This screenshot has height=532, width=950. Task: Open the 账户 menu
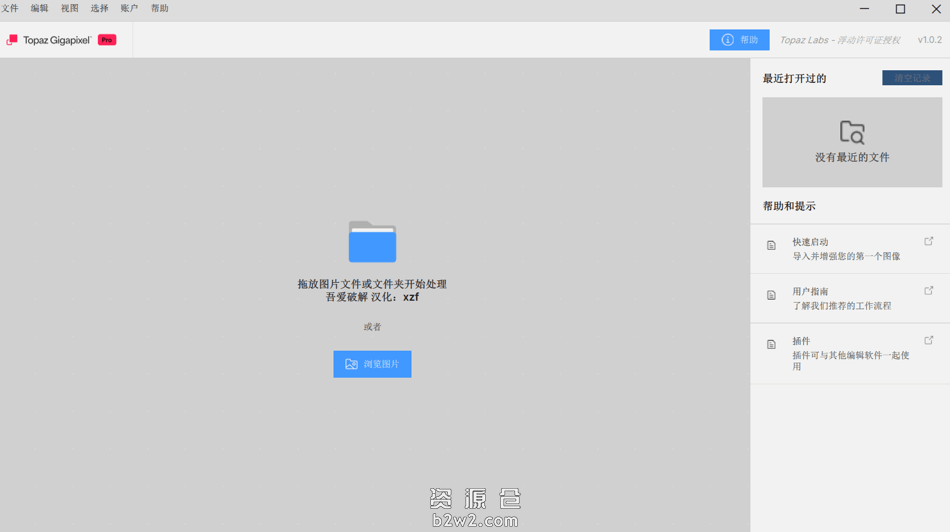pyautogui.click(x=129, y=9)
